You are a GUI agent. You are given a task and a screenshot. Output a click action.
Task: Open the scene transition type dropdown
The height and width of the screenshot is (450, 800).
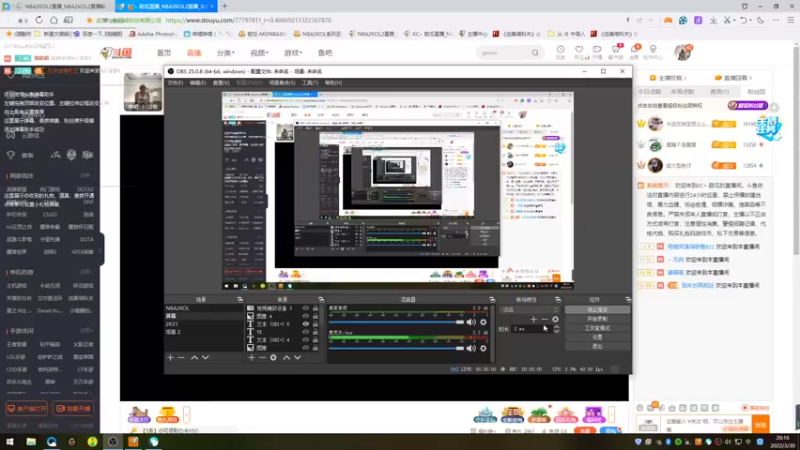click(x=530, y=310)
